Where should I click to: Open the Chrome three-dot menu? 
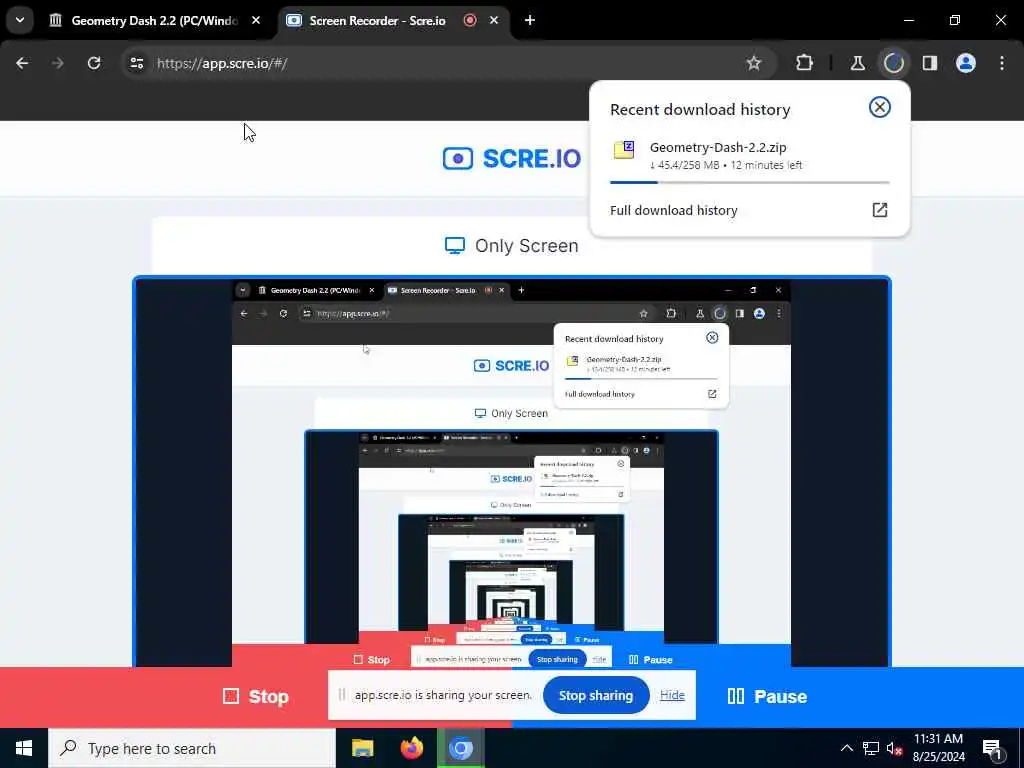tap(1002, 63)
